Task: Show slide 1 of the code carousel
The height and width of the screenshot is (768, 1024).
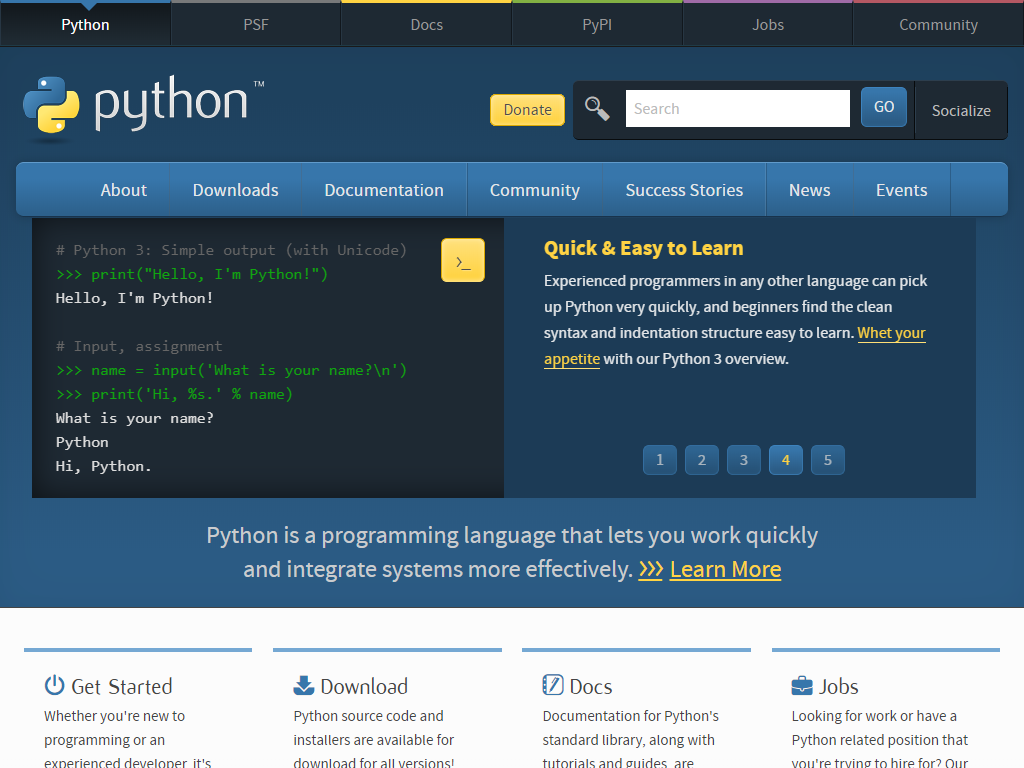Action: 660,460
